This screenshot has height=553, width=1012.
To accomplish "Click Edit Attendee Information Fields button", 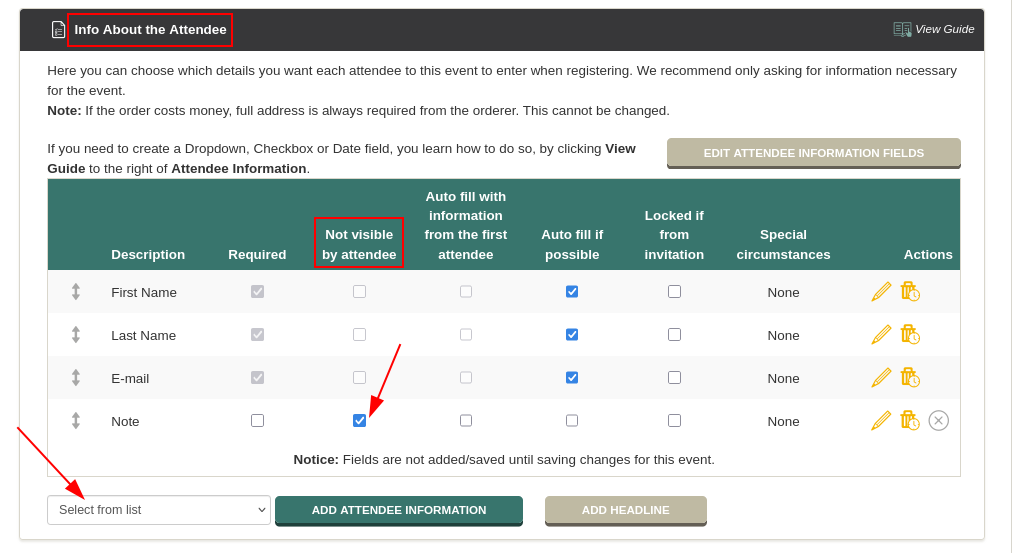I will pyautogui.click(x=813, y=153).
